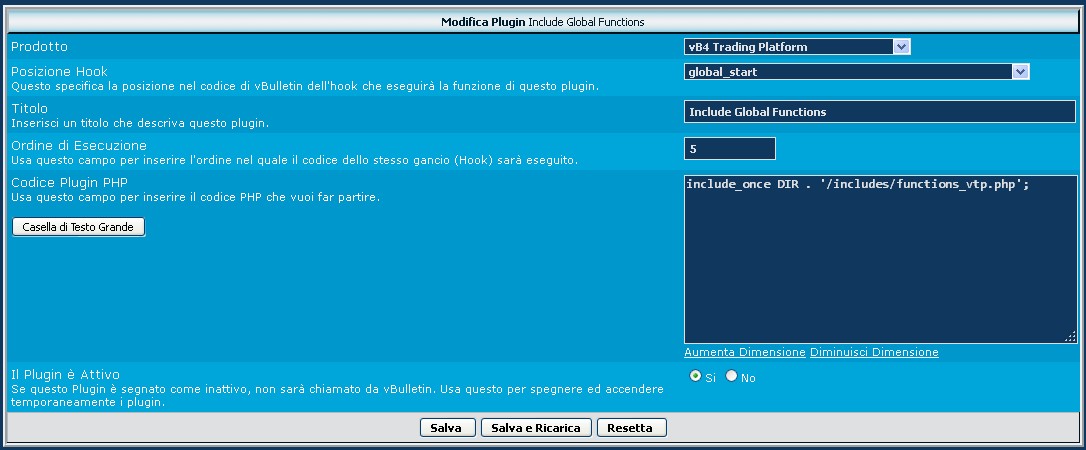Click the Il Plugin è Attivo label
1086x450 pixels.
[x=65, y=374]
